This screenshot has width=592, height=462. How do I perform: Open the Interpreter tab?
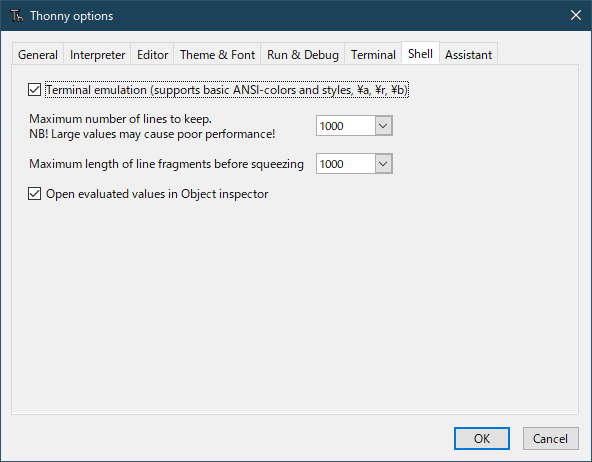point(97,54)
